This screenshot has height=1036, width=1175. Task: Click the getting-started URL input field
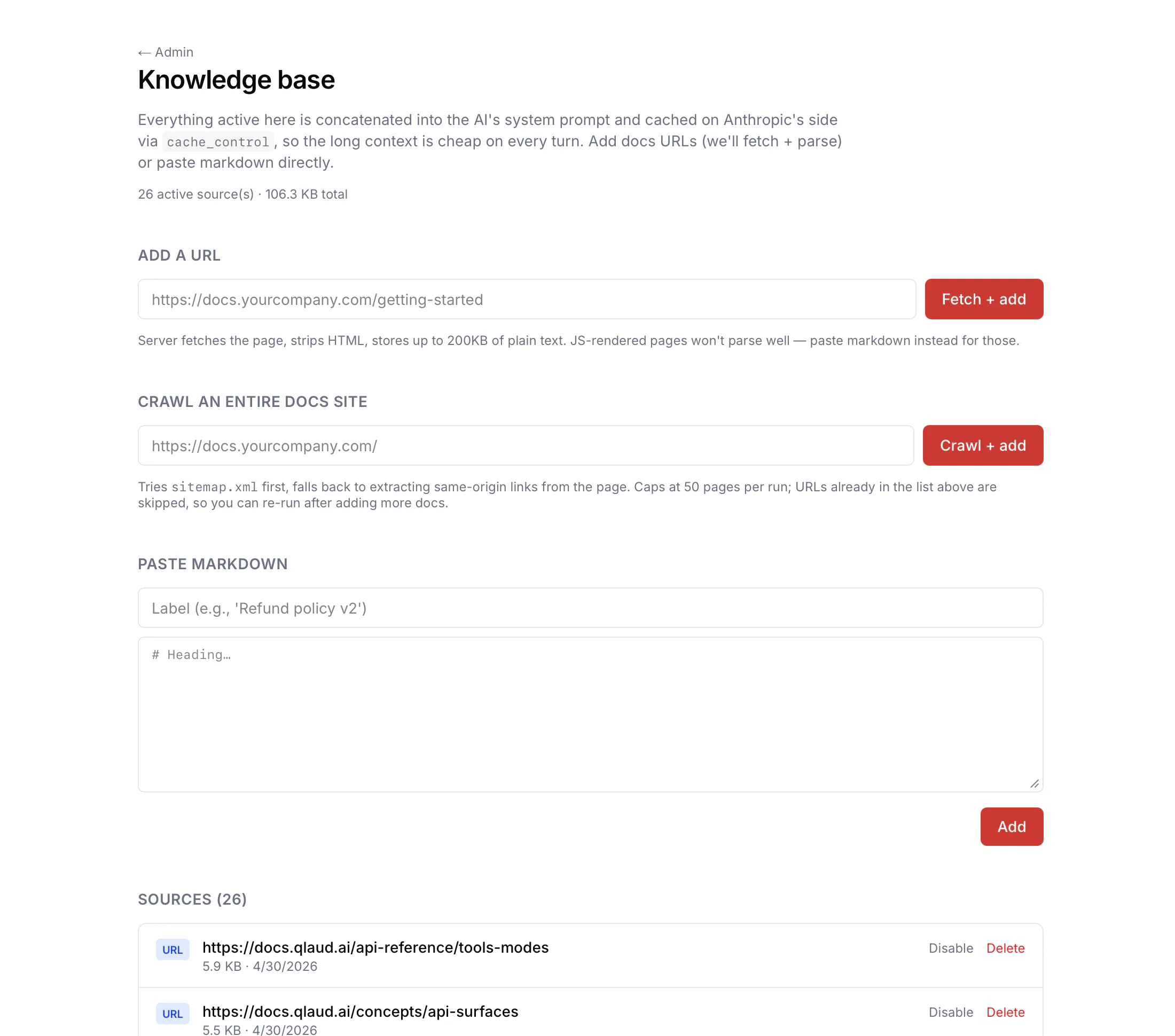tap(527, 299)
